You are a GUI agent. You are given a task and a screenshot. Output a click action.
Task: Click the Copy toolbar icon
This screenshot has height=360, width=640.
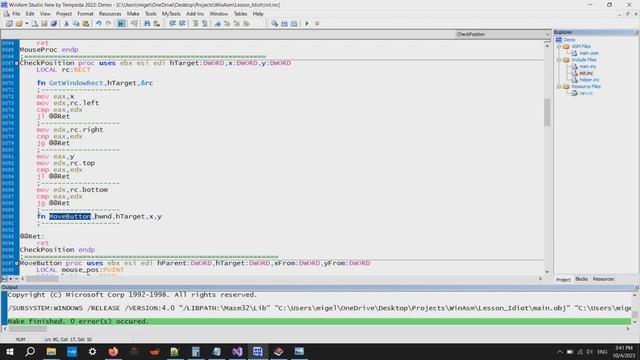76,24
